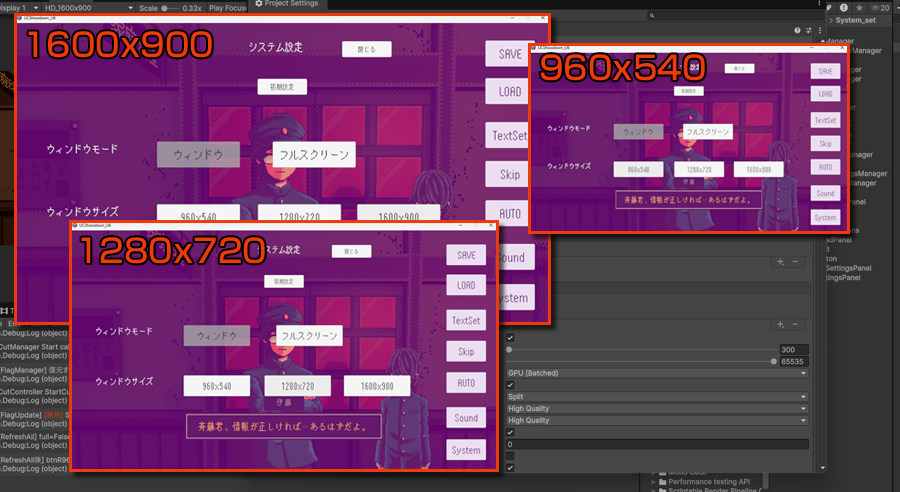The image size is (900, 492).
Task: Click the input field showing 65535
Action: point(792,361)
